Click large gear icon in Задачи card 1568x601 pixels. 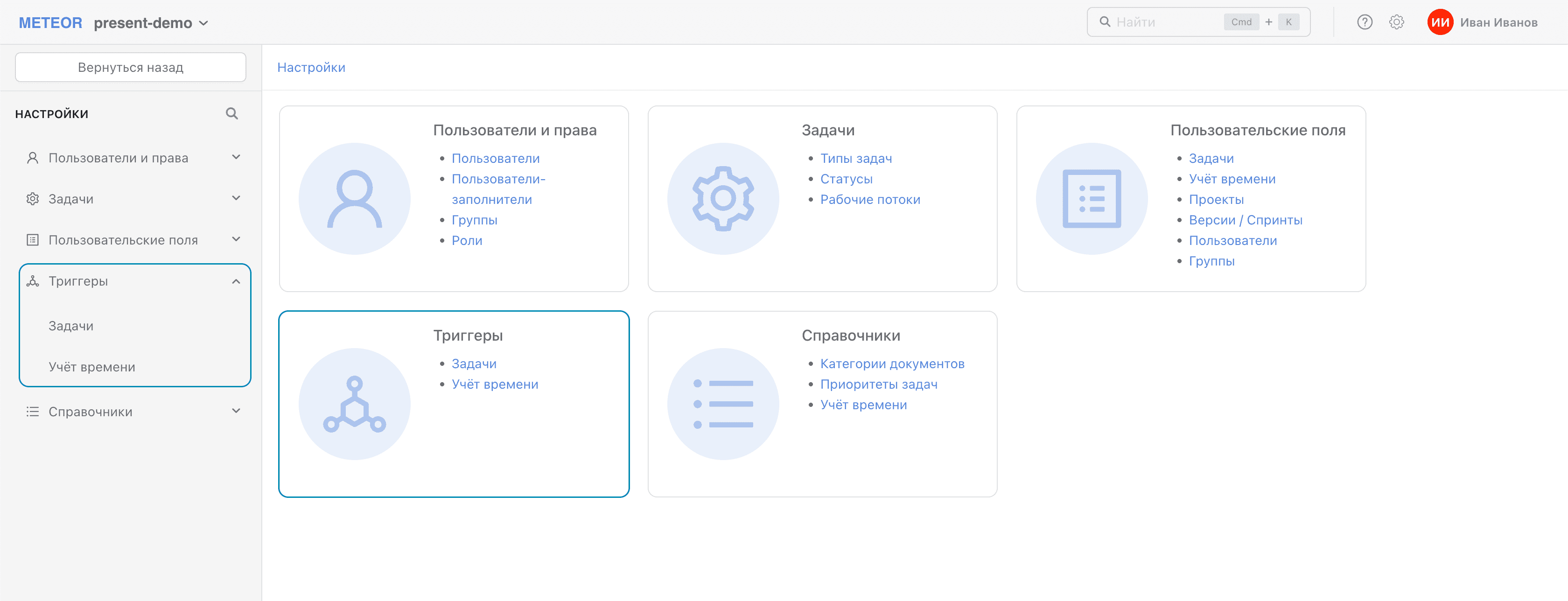(723, 199)
